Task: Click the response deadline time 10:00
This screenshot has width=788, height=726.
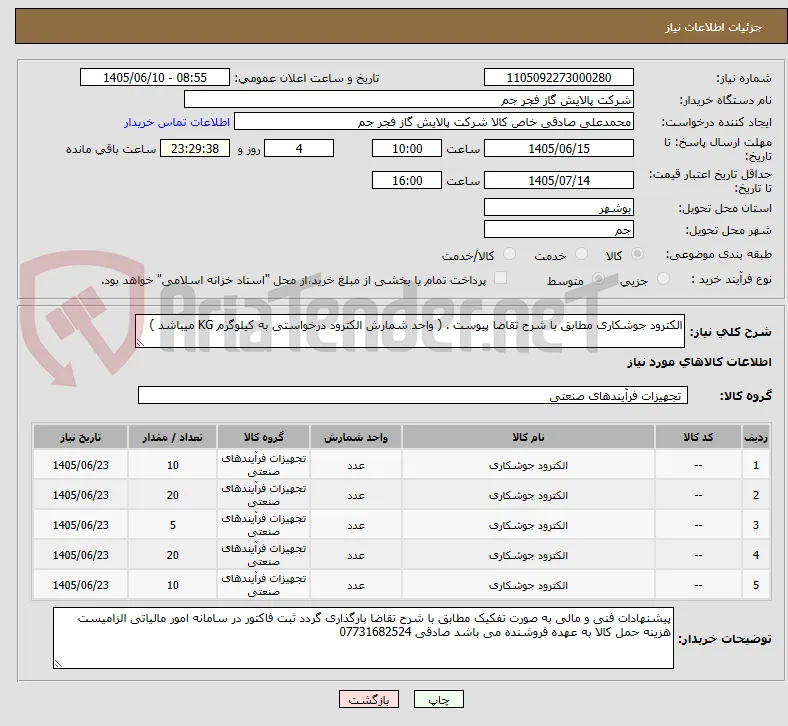Action: coord(407,148)
